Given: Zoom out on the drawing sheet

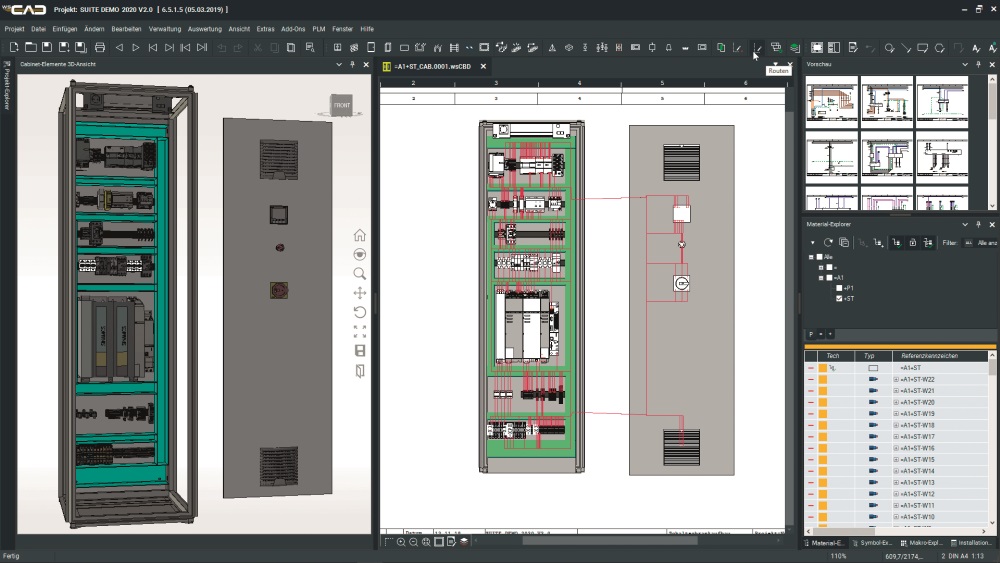Looking at the screenshot, I should click(x=413, y=542).
